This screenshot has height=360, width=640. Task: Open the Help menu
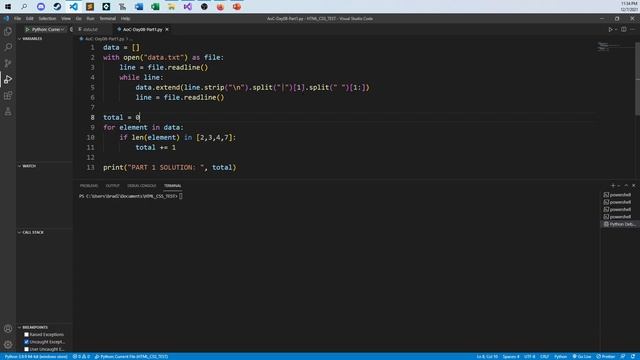click(125, 18)
